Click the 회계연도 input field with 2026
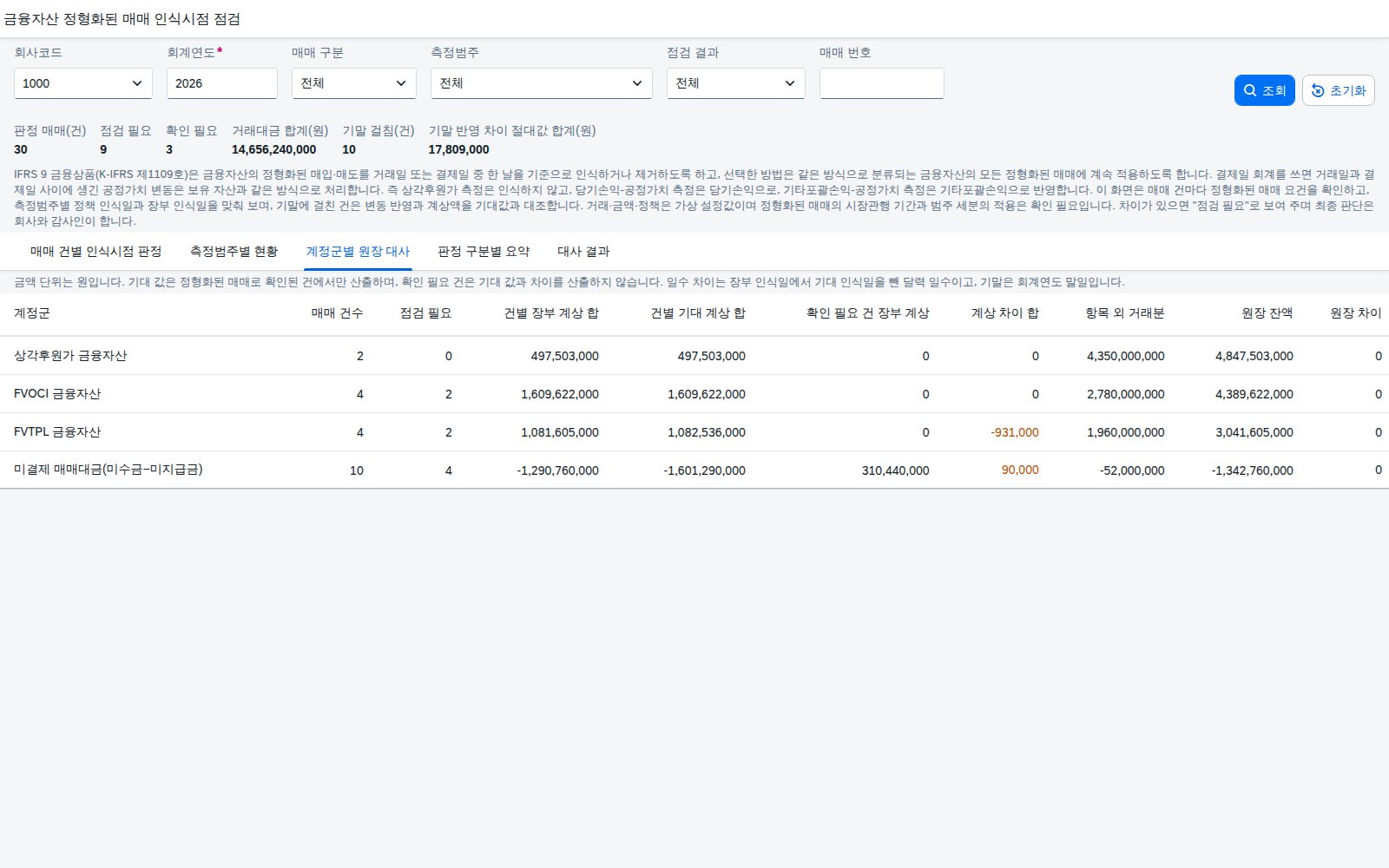The height and width of the screenshot is (868, 1389). point(222,83)
